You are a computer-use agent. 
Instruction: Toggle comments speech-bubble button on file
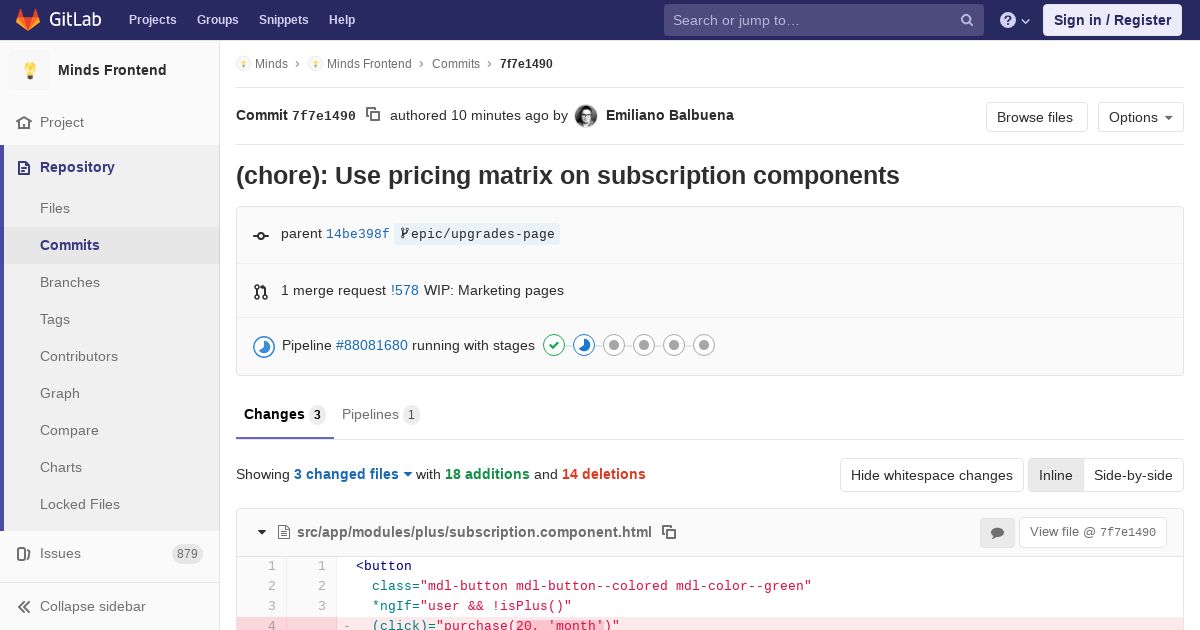point(997,533)
